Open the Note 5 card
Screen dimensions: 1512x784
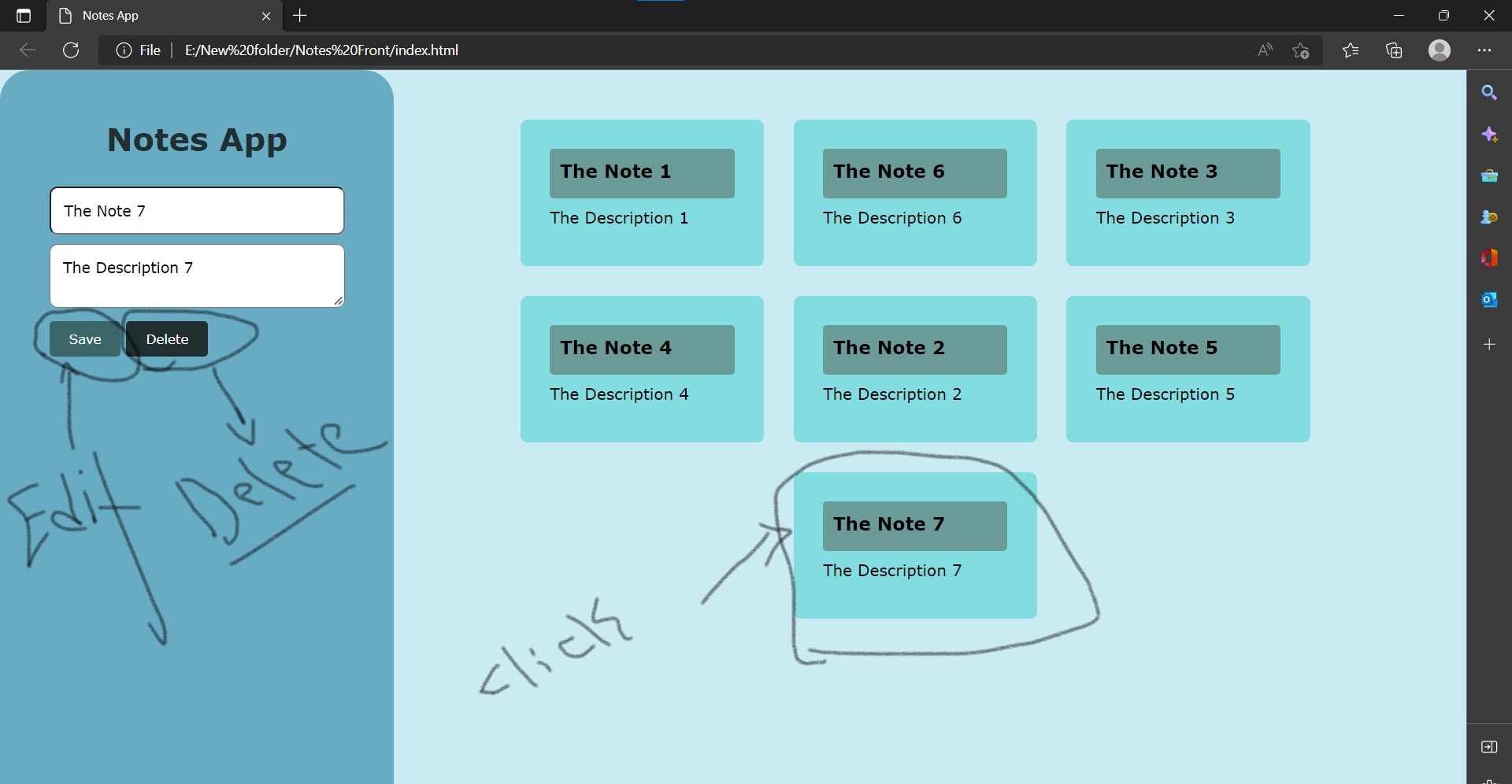[1188, 369]
